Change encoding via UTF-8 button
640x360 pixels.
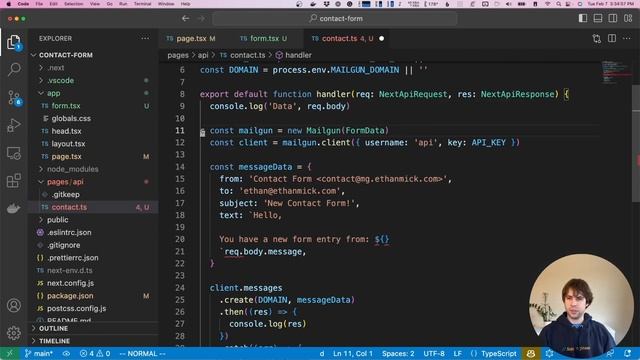point(434,353)
